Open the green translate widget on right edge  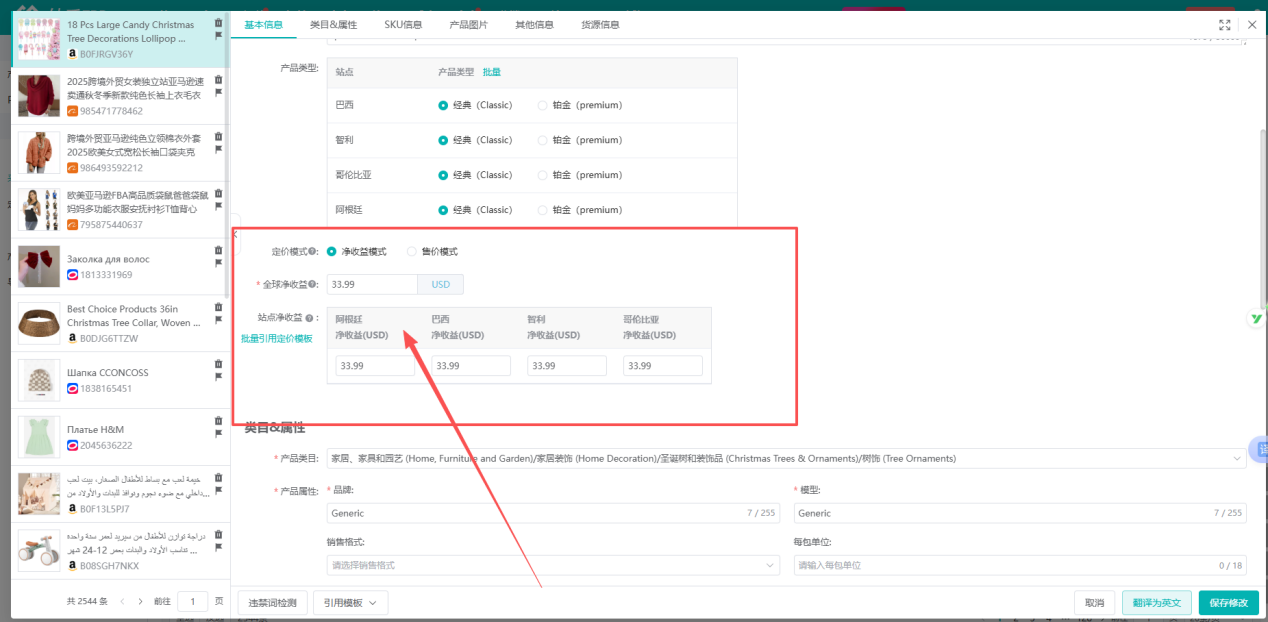(x=1258, y=318)
